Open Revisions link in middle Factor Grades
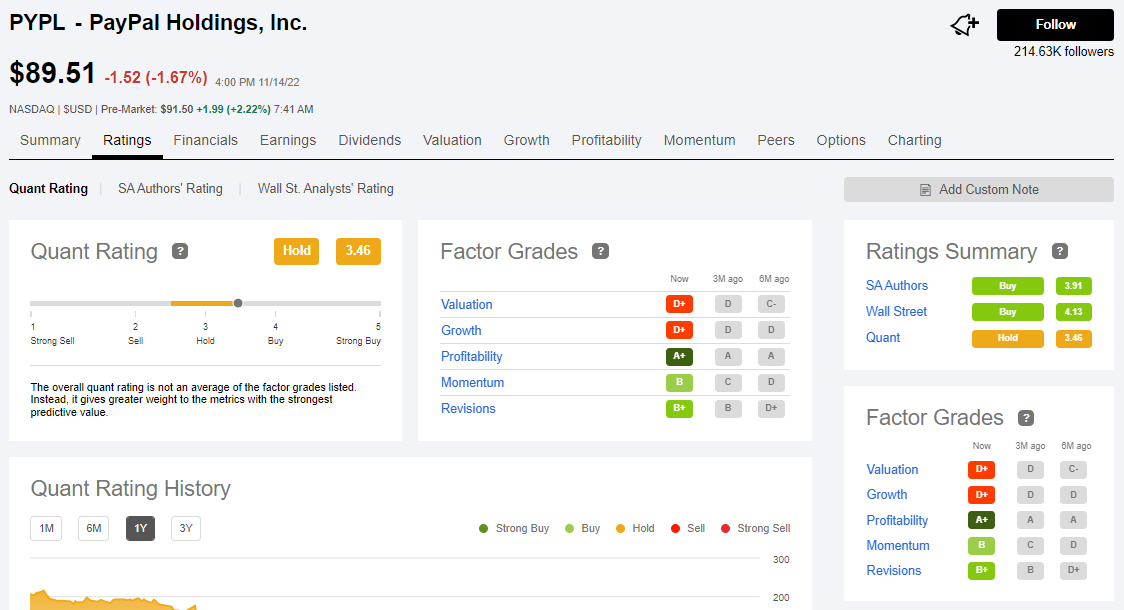Image resolution: width=1124 pixels, height=610 pixels. (468, 409)
